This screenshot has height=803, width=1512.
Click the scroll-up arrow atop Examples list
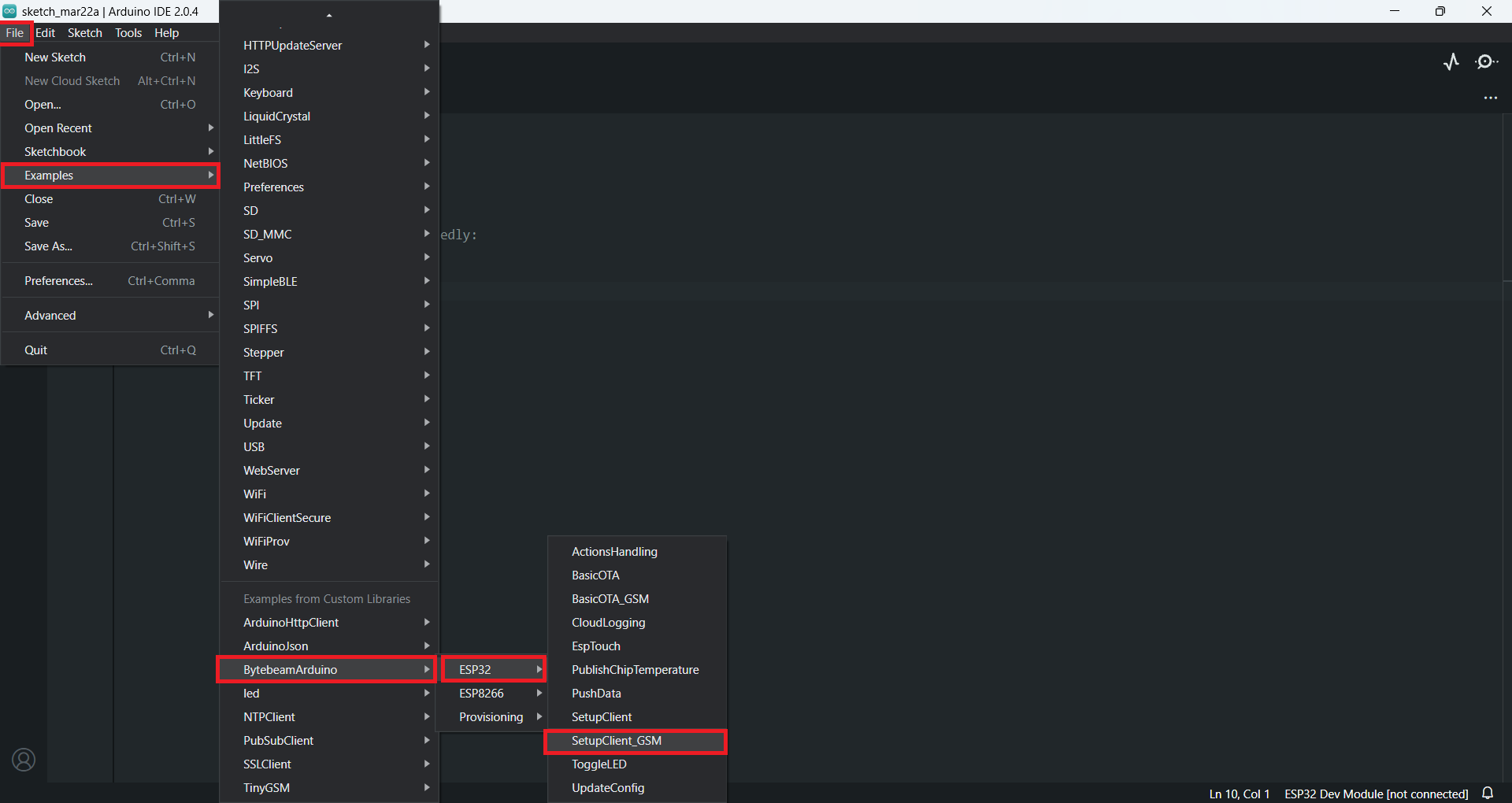click(329, 15)
